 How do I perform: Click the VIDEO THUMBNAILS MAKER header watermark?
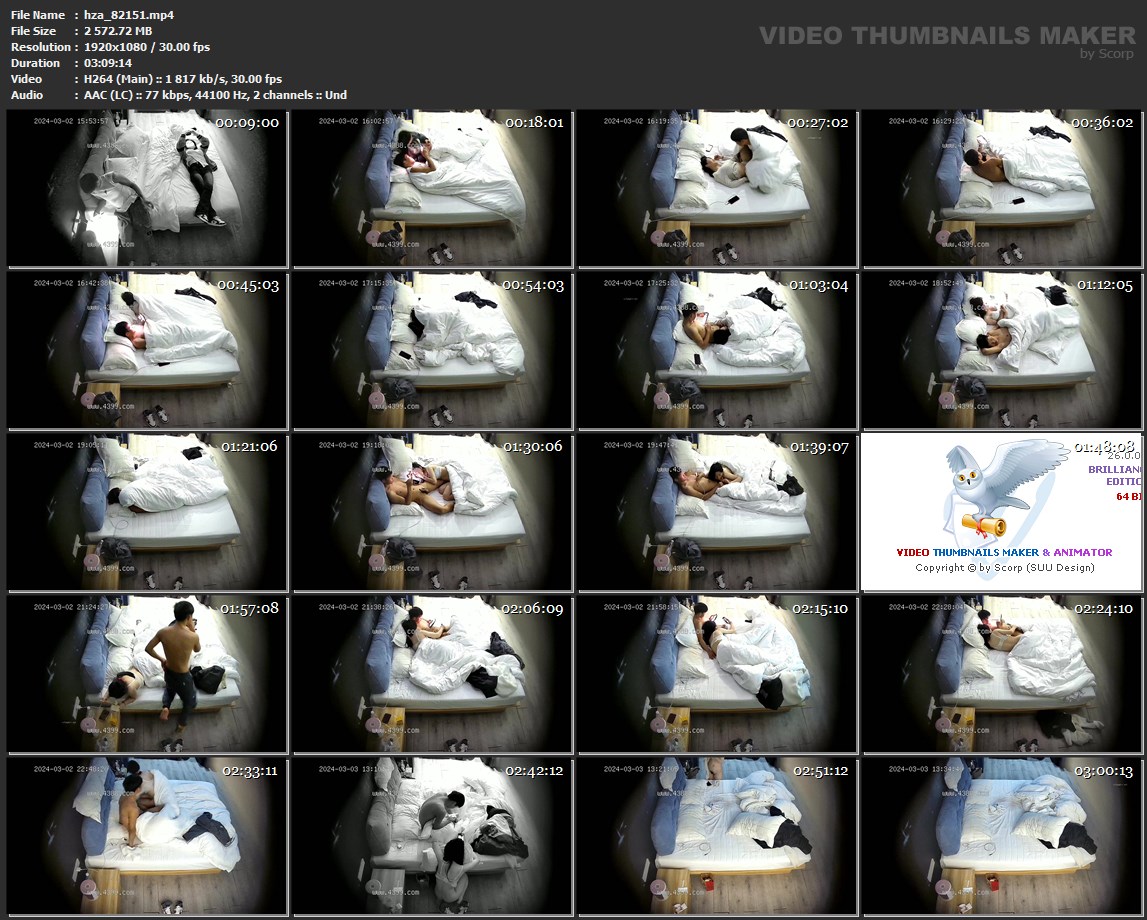tap(946, 36)
